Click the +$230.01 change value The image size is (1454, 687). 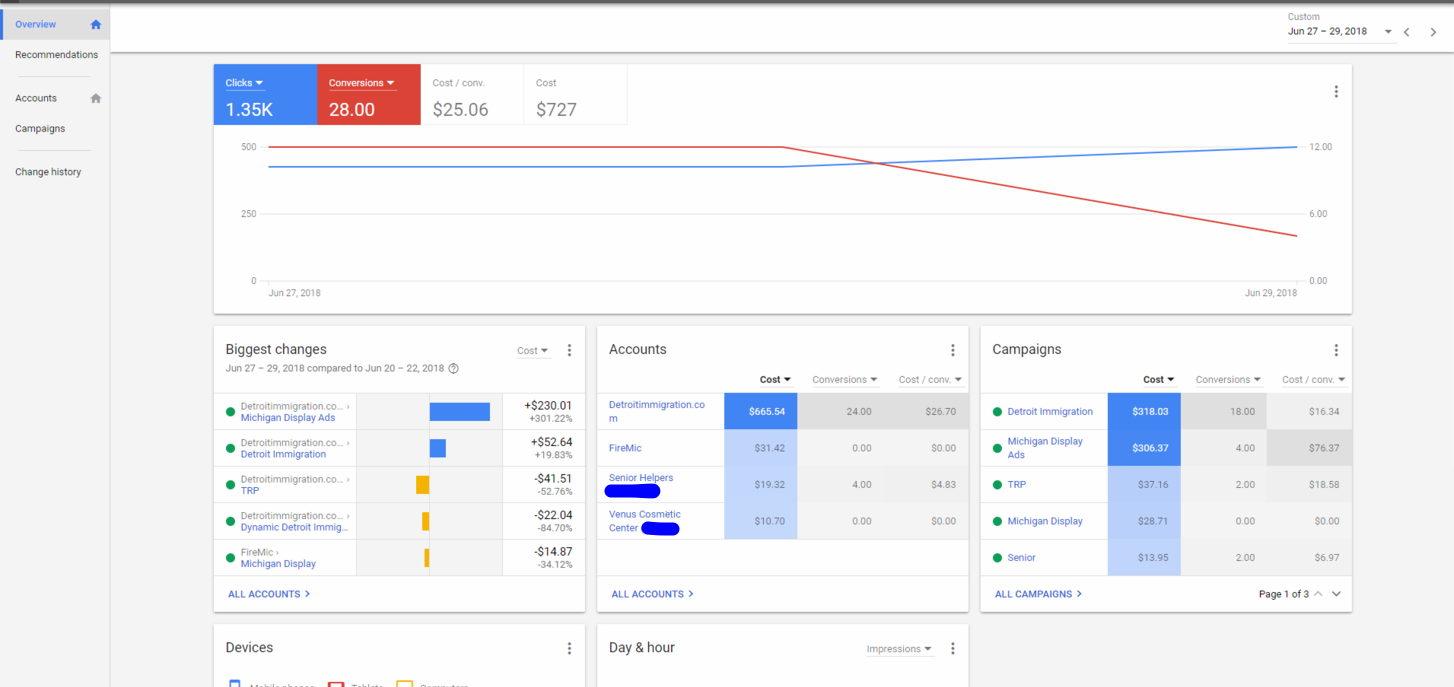(x=548, y=406)
